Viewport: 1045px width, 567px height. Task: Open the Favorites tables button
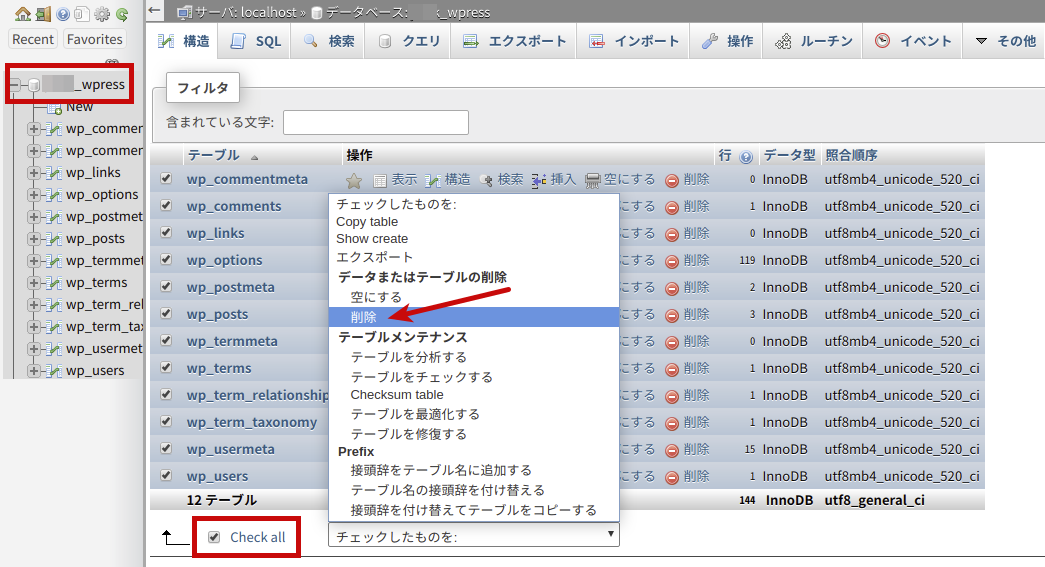[95, 39]
